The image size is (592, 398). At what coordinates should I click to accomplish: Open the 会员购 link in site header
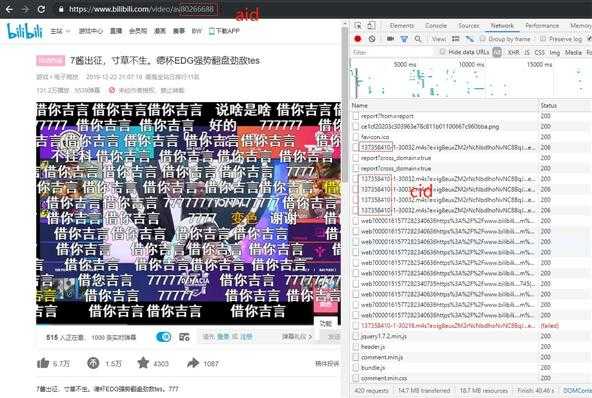[x=138, y=31]
